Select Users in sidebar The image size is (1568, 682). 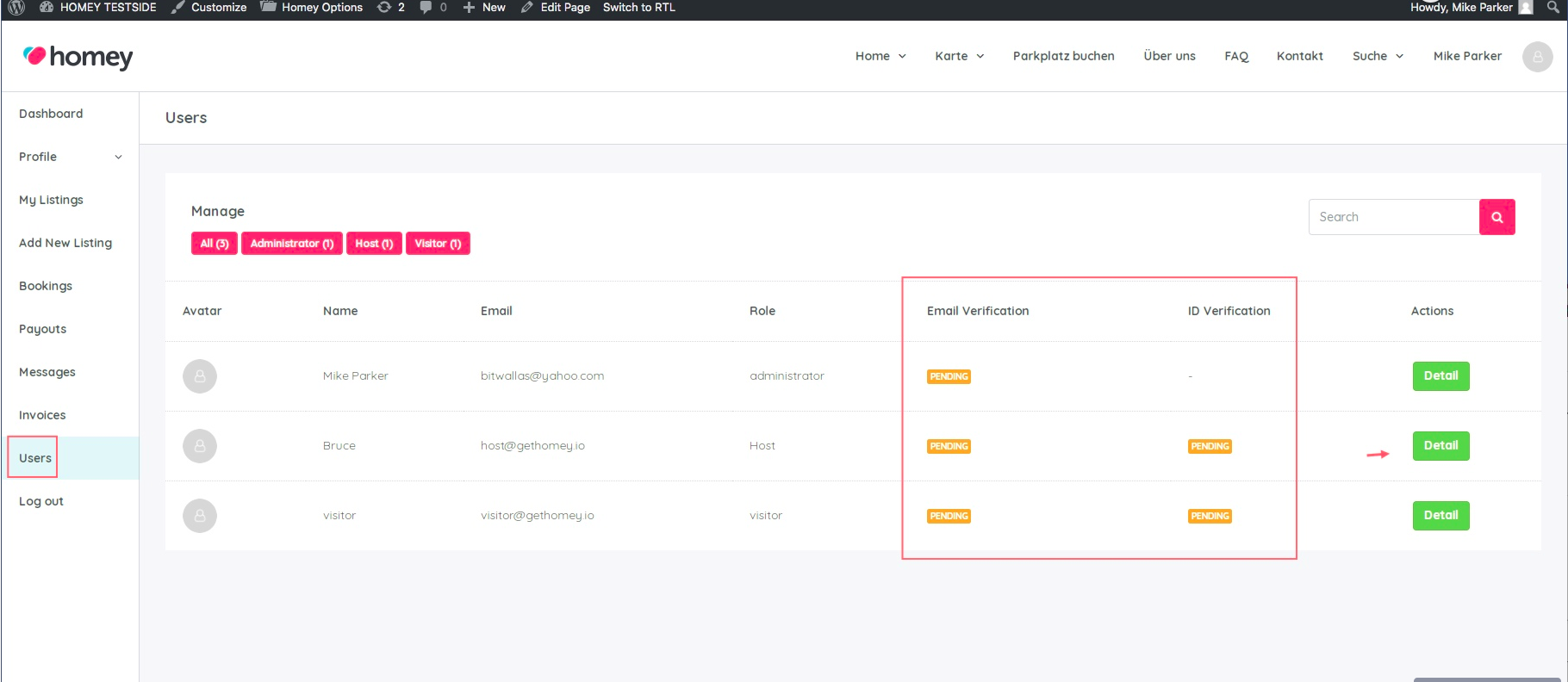(35, 458)
